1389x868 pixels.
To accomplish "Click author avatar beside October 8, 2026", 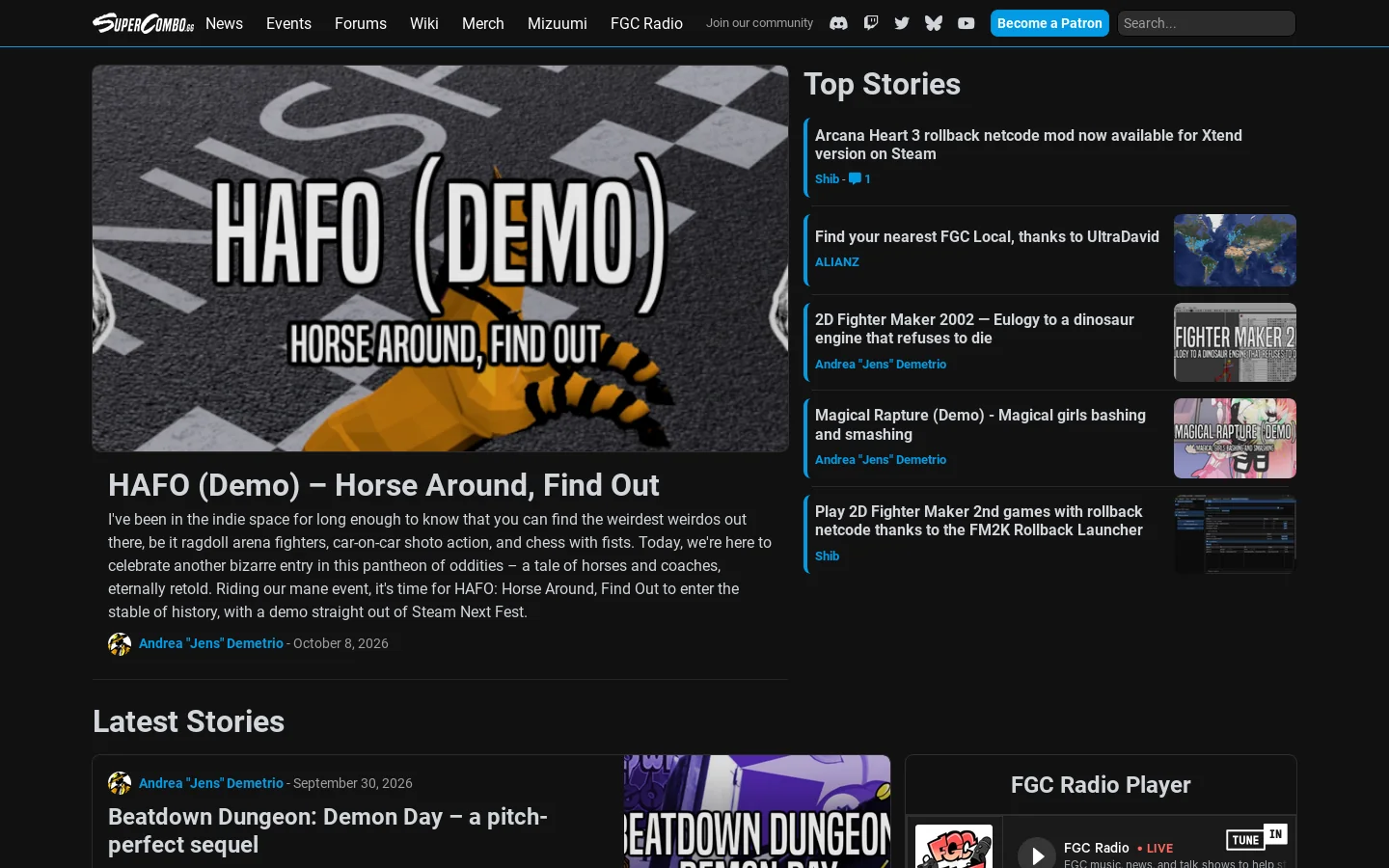I will (120, 644).
